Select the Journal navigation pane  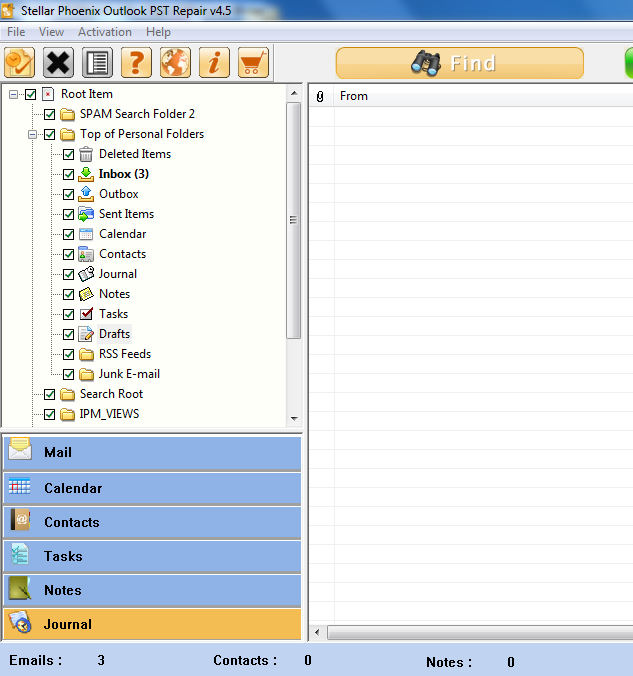[x=152, y=624]
